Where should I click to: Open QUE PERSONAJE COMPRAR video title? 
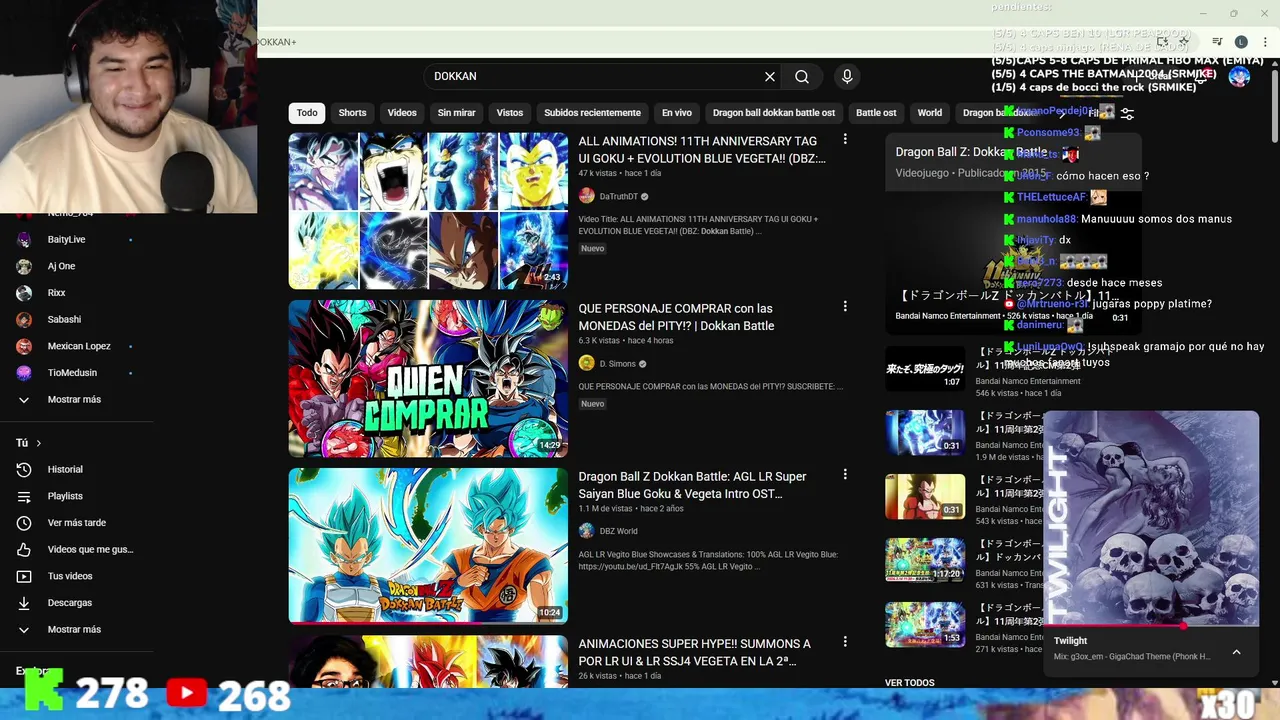click(676, 317)
